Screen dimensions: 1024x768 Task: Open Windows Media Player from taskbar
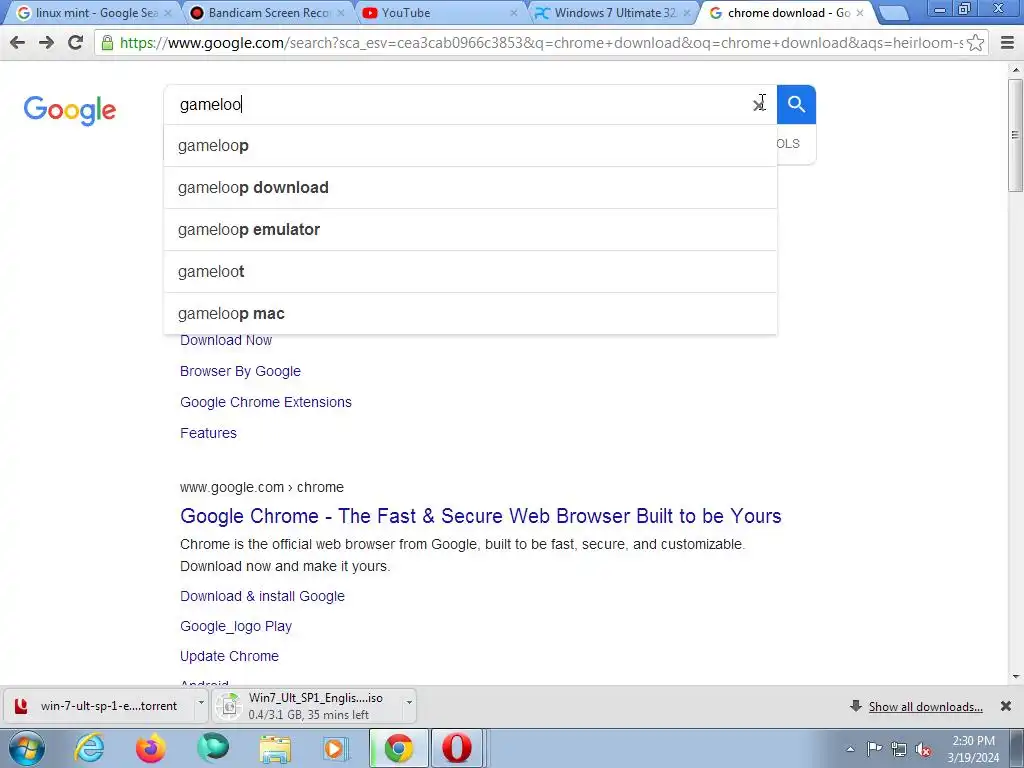(x=337, y=748)
